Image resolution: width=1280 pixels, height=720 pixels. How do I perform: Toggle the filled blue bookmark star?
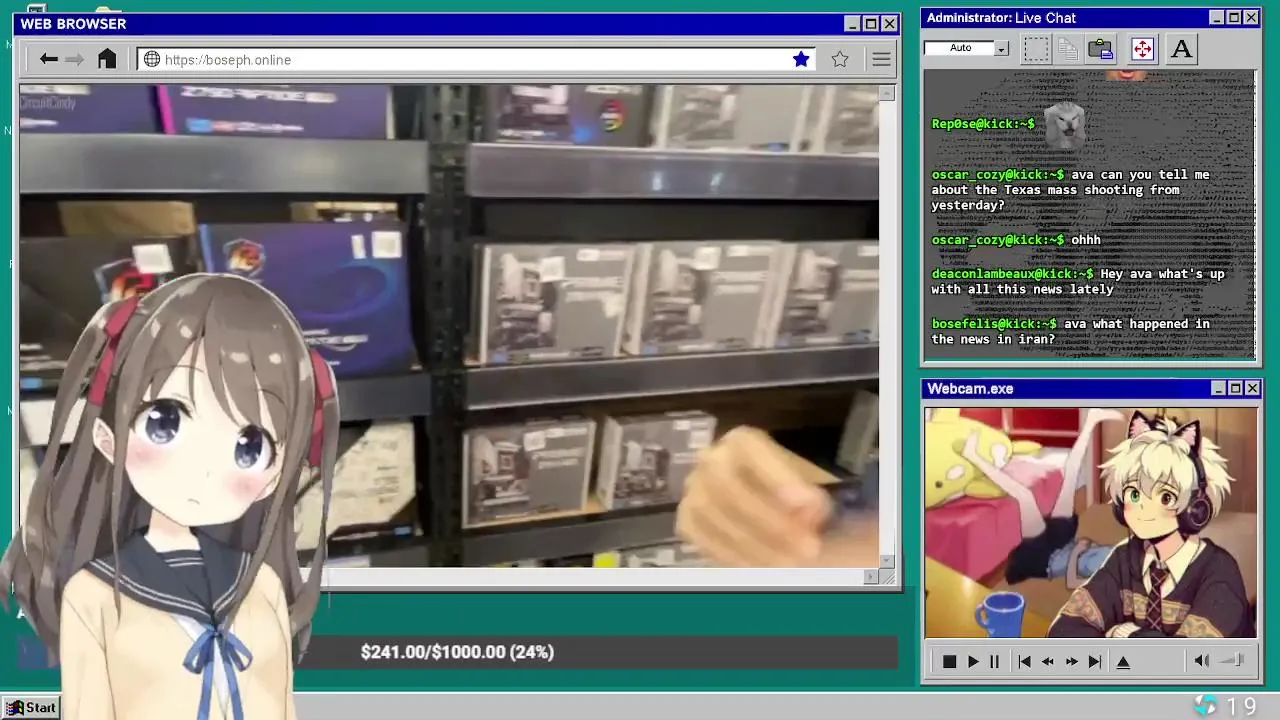click(801, 60)
